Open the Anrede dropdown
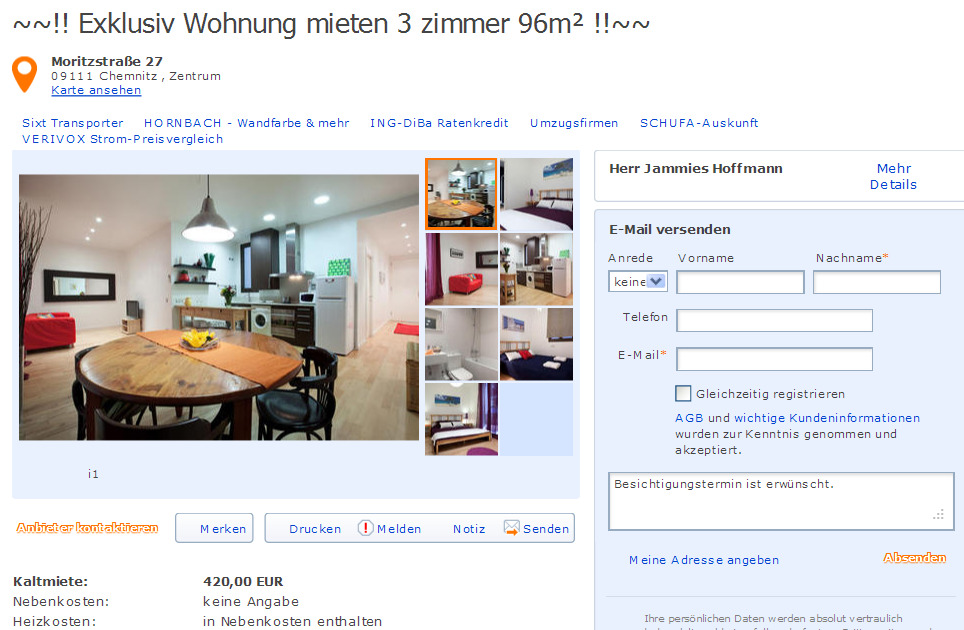Image resolution: width=964 pixels, height=630 pixels. point(638,282)
